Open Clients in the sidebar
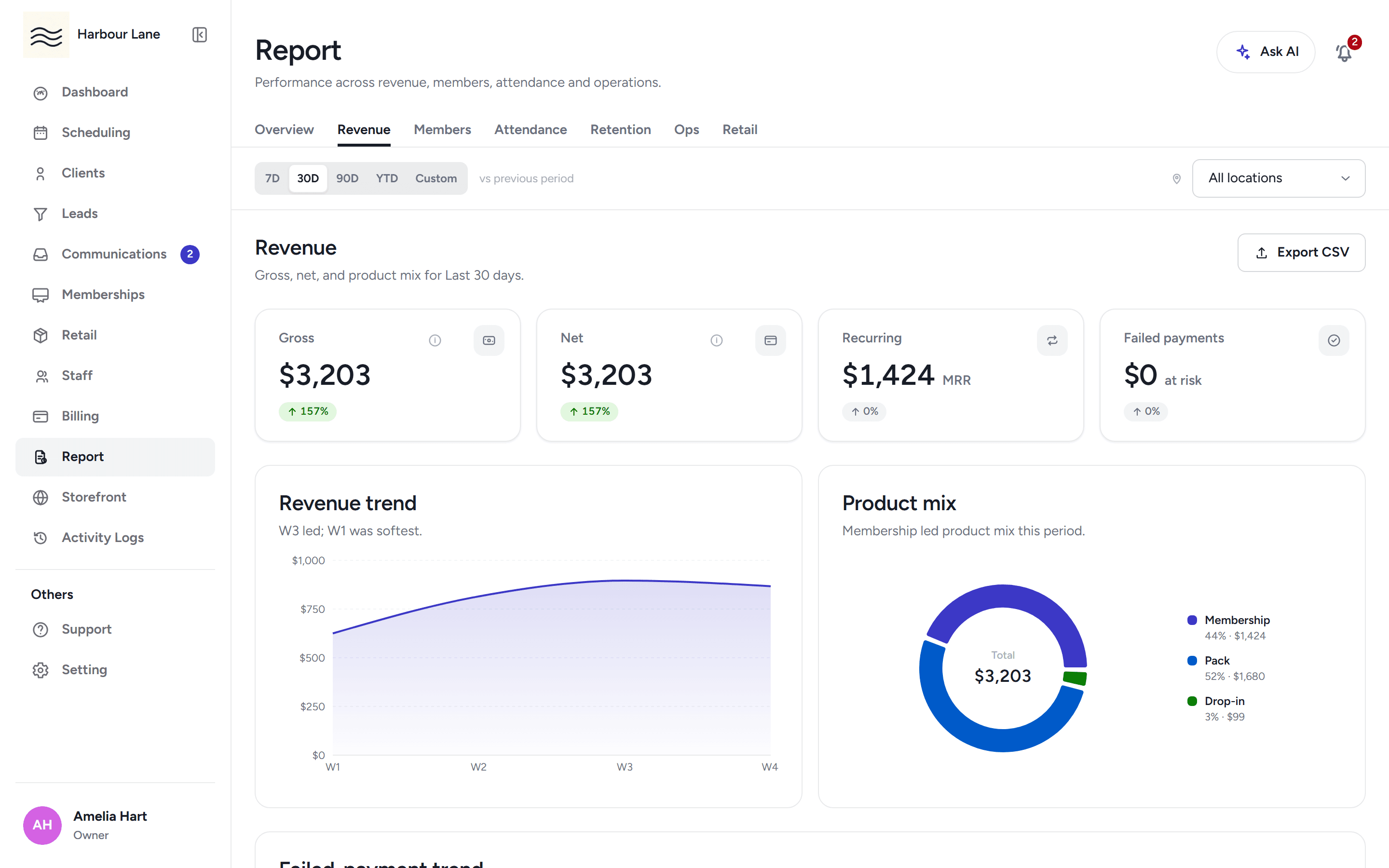This screenshot has height=868, width=1389. coord(115,174)
